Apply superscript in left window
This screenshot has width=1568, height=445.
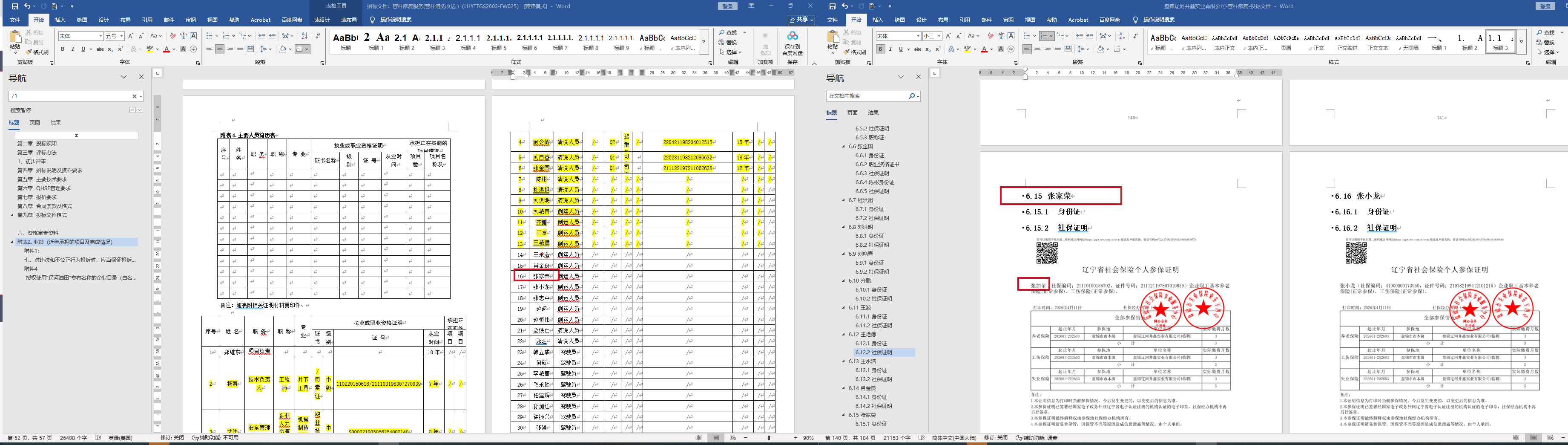pos(120,49)
